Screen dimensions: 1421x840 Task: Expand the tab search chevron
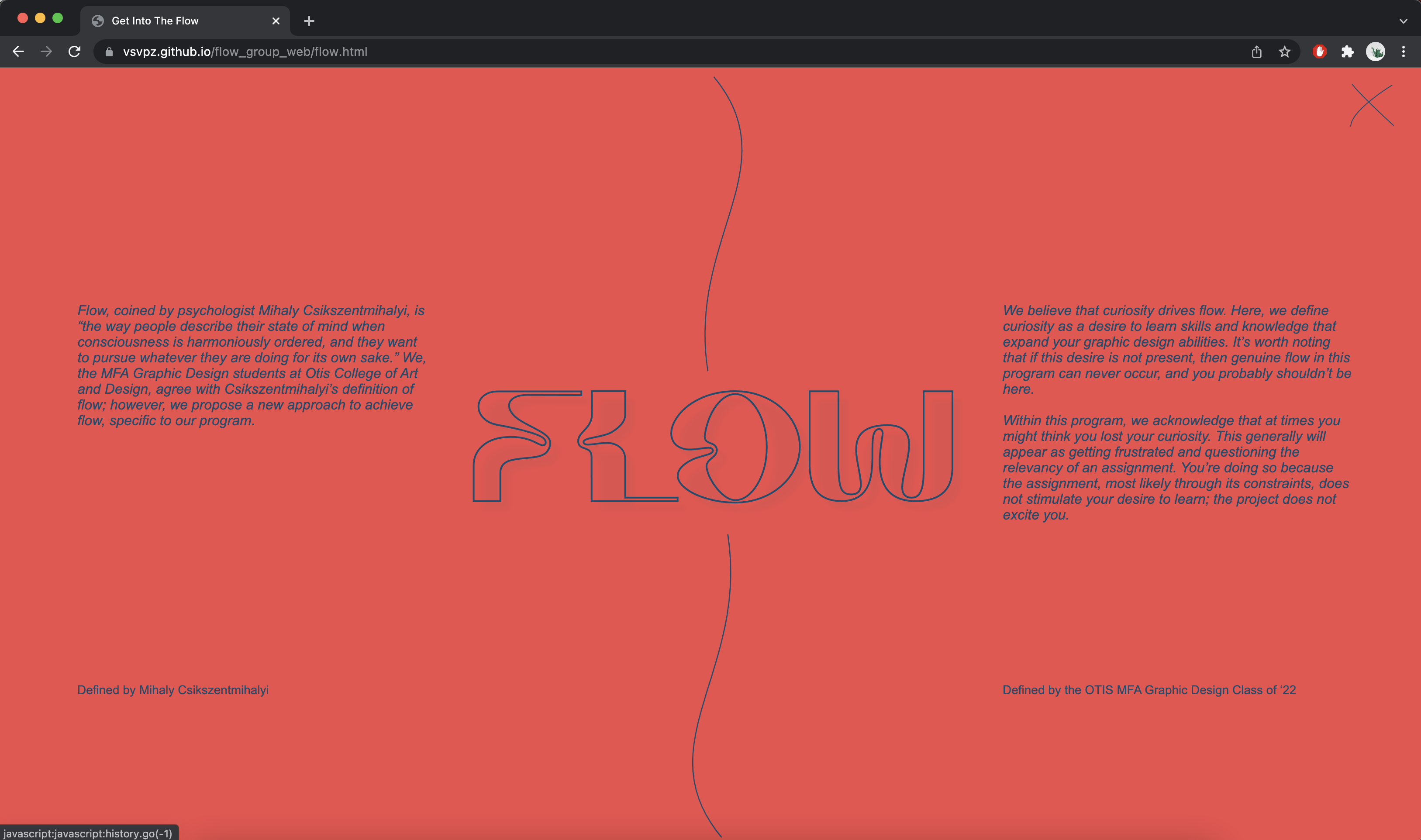(1403, 21)
